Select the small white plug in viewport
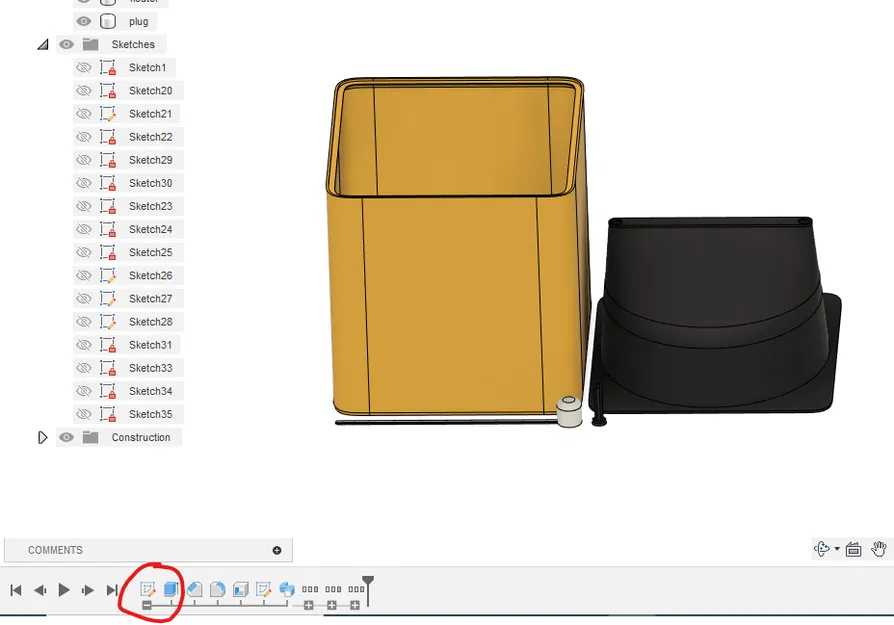This screenshot has width=894, height=625. point(569,411)
